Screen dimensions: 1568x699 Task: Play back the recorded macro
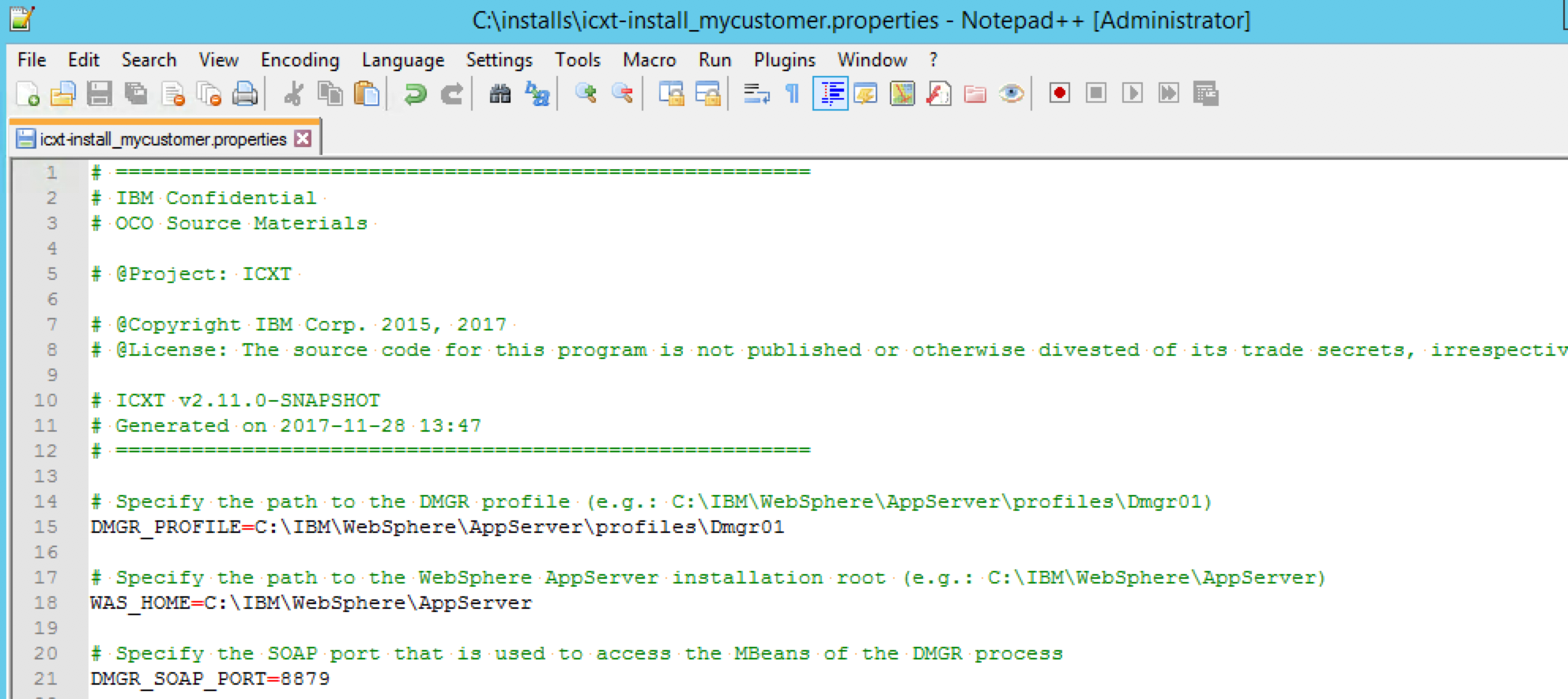[x=1133, y=94]
